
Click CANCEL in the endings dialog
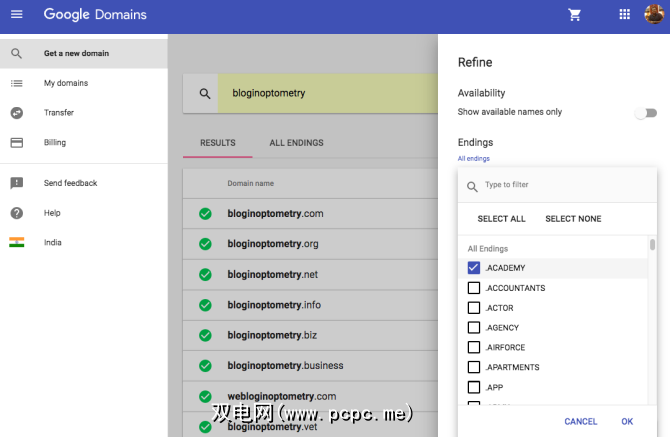tap(580, 422)
